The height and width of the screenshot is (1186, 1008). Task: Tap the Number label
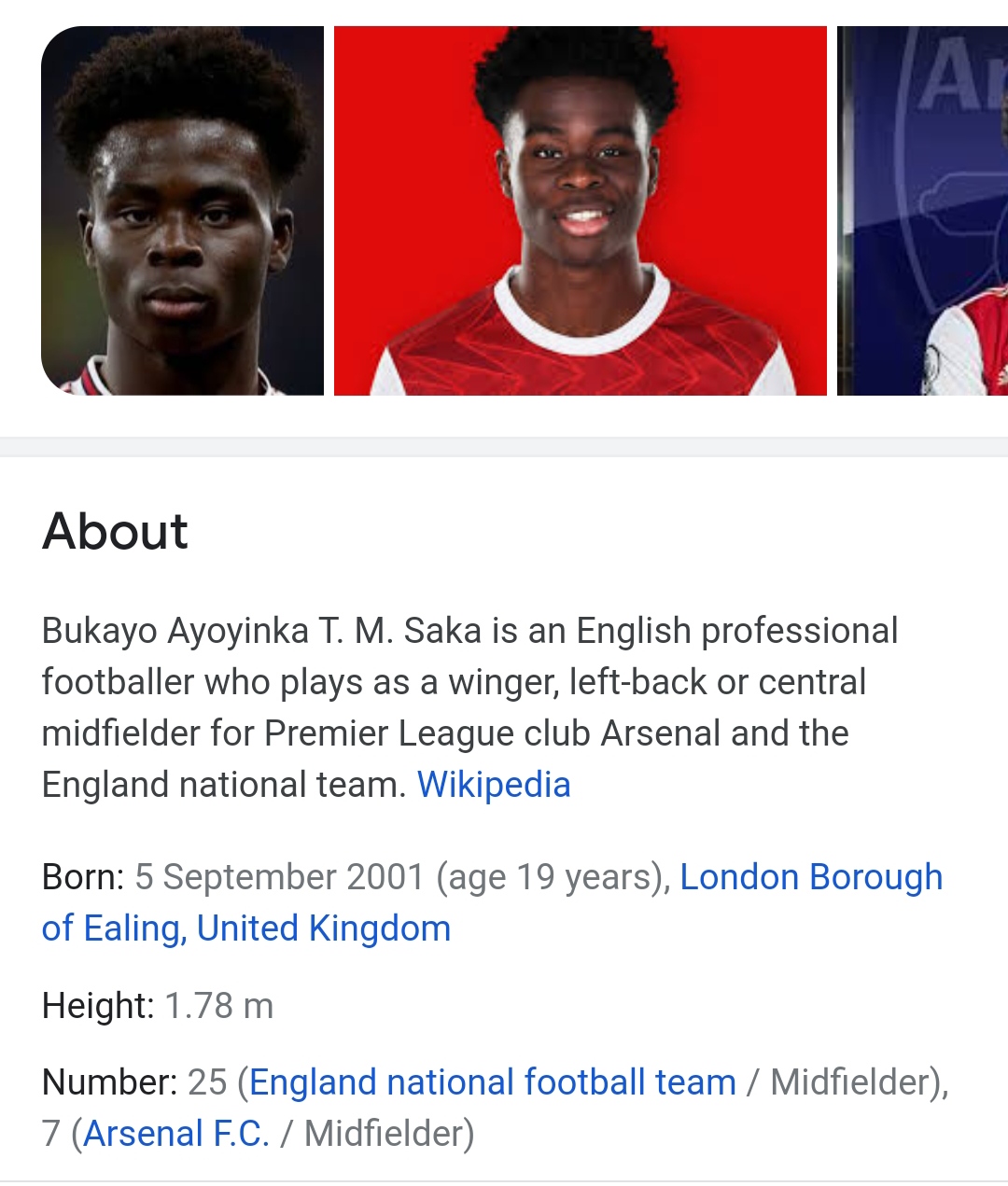coord(109,1082)
